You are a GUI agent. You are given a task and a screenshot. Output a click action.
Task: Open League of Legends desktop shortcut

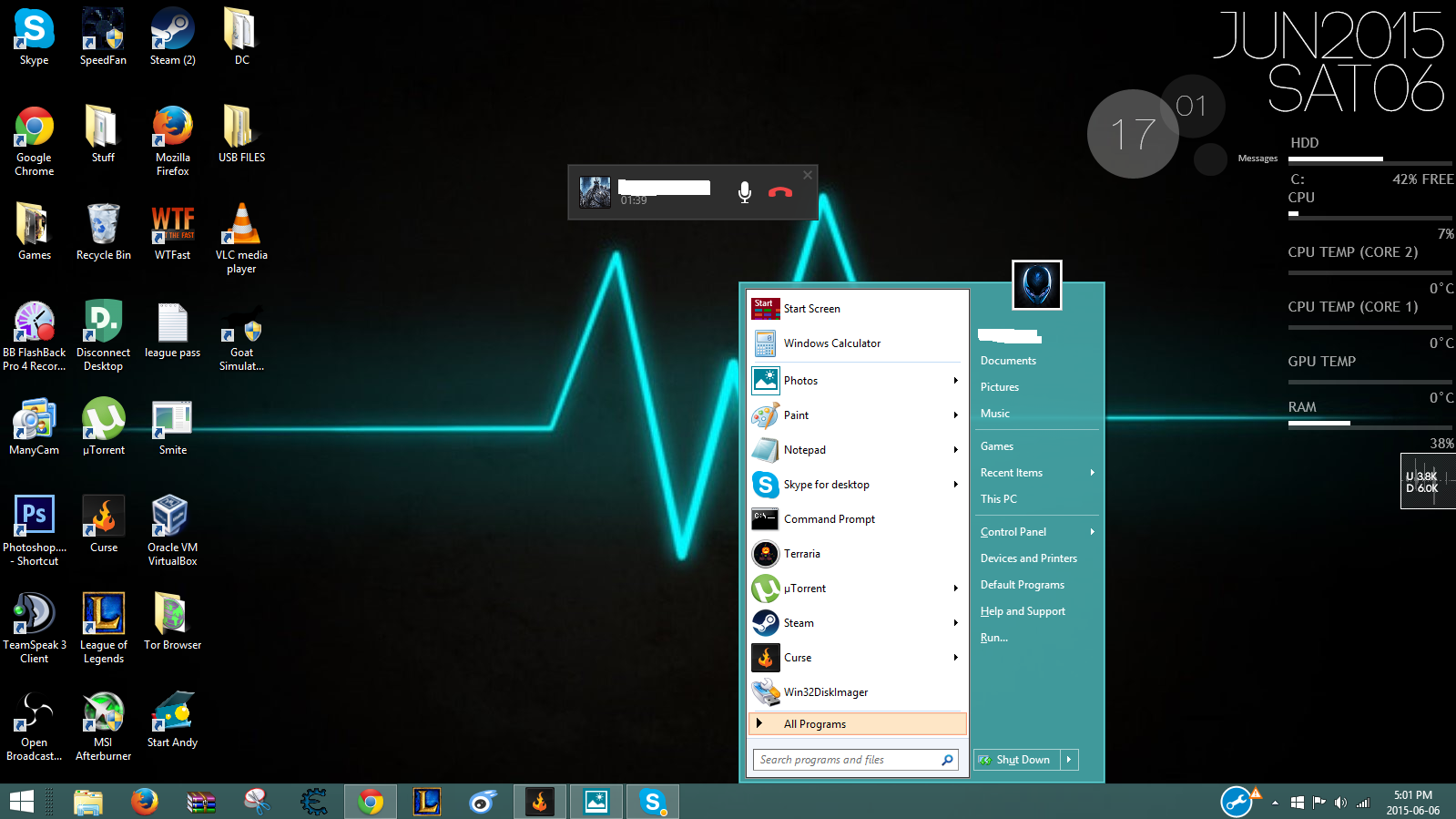point(103,619)
